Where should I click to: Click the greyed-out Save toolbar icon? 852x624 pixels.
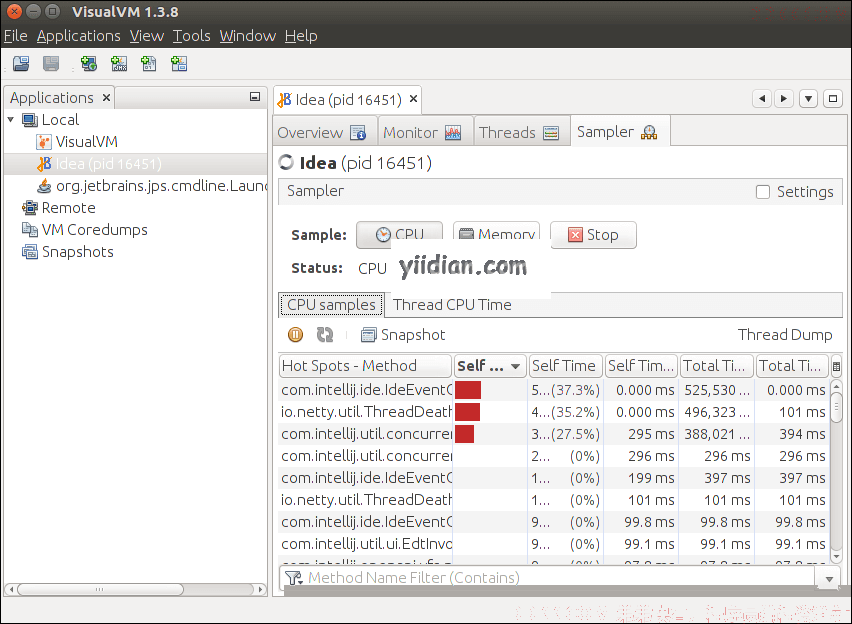tap(51, 64)
